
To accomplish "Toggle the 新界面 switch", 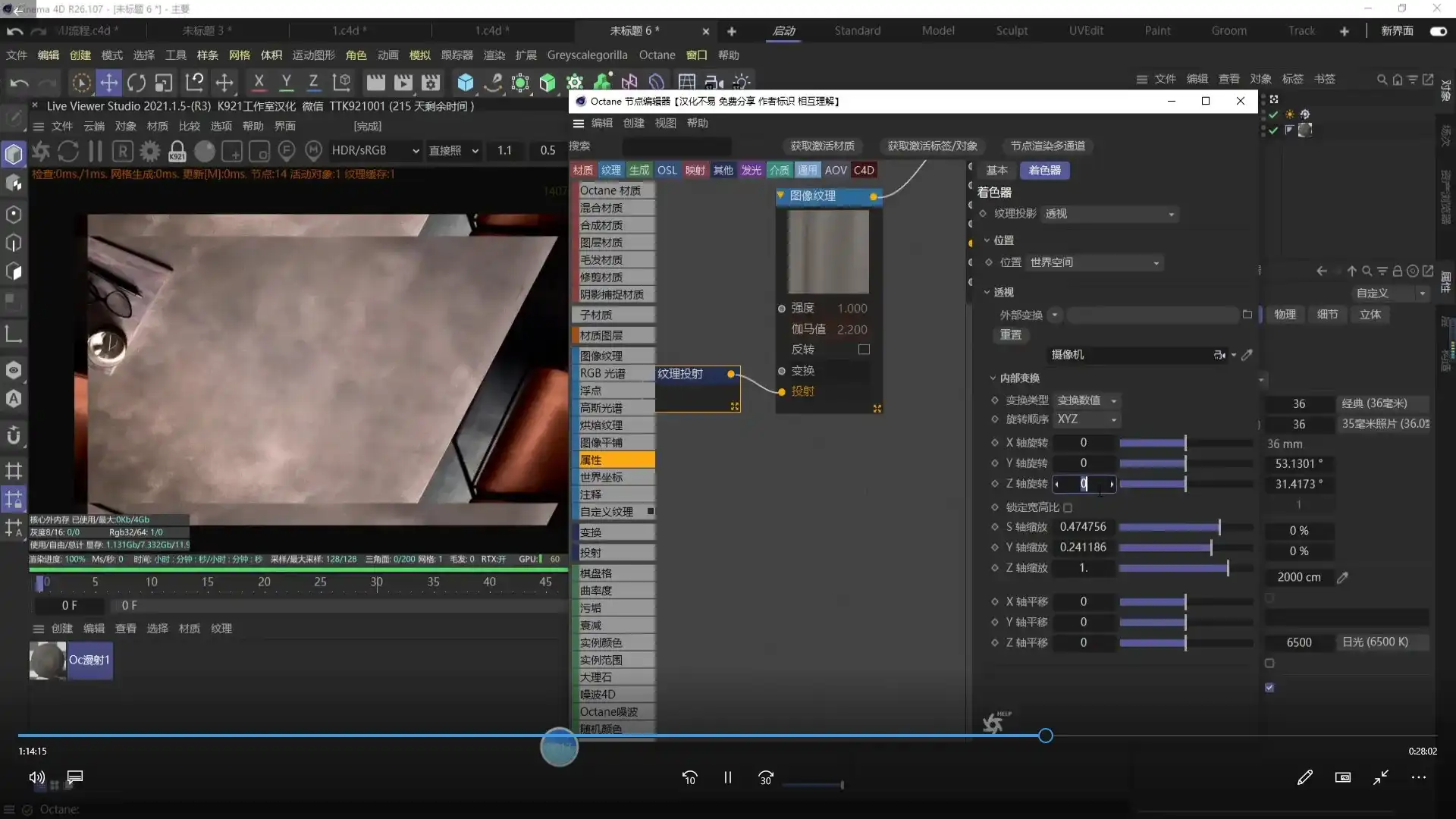I will 1438,31.
